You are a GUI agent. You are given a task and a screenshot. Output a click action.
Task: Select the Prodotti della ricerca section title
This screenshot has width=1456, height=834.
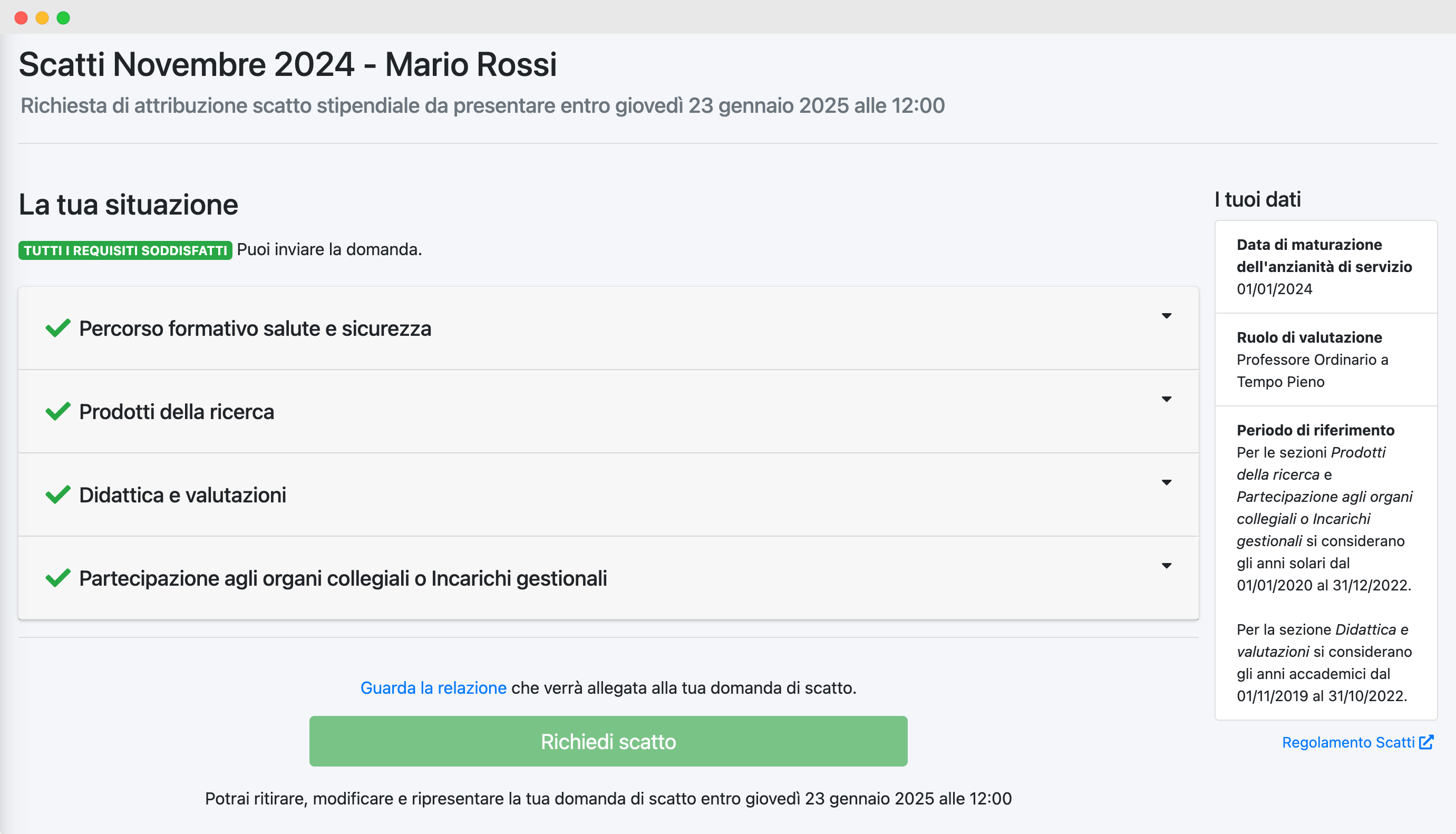[177, 412]
